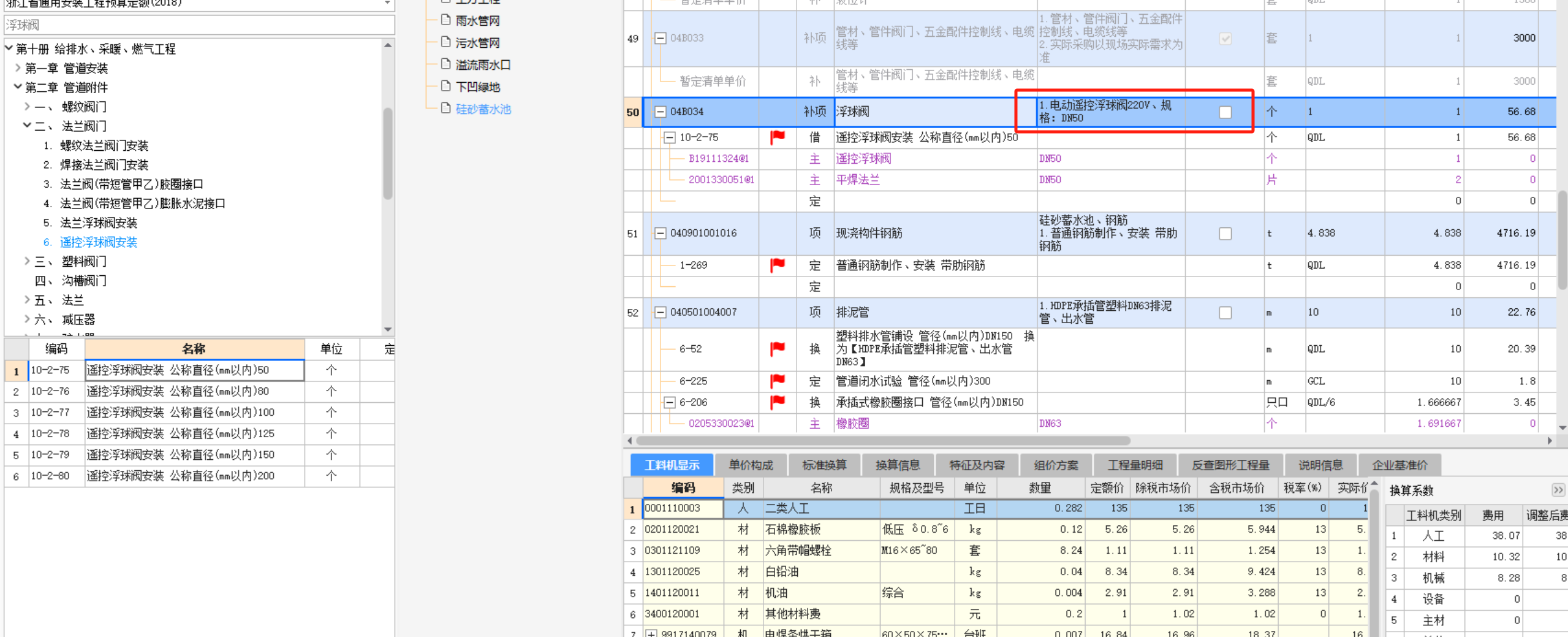Click the 浮球阀 search input field

coord(199,25)
